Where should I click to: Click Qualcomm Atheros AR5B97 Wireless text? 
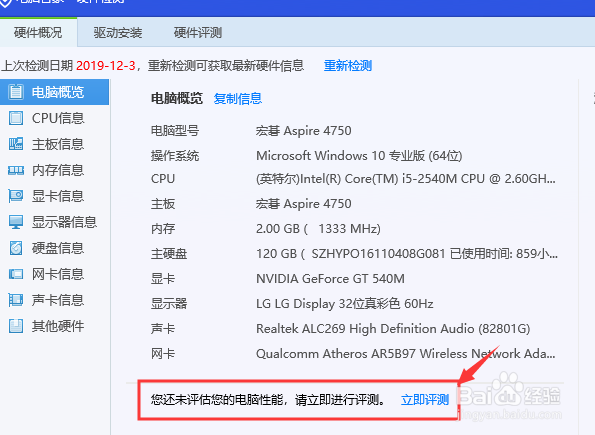[x=406, y=354]
